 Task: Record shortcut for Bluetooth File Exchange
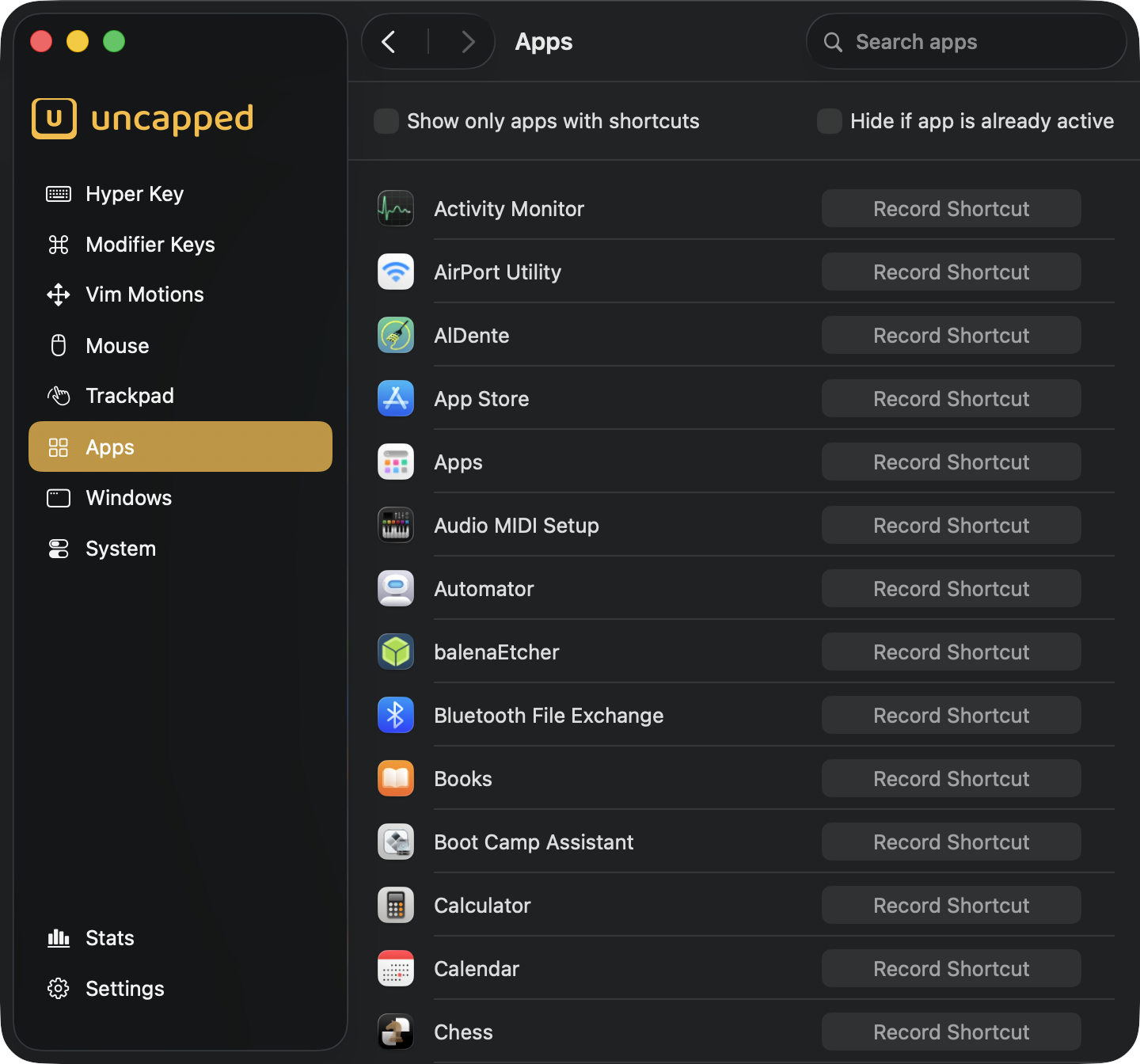951,715
